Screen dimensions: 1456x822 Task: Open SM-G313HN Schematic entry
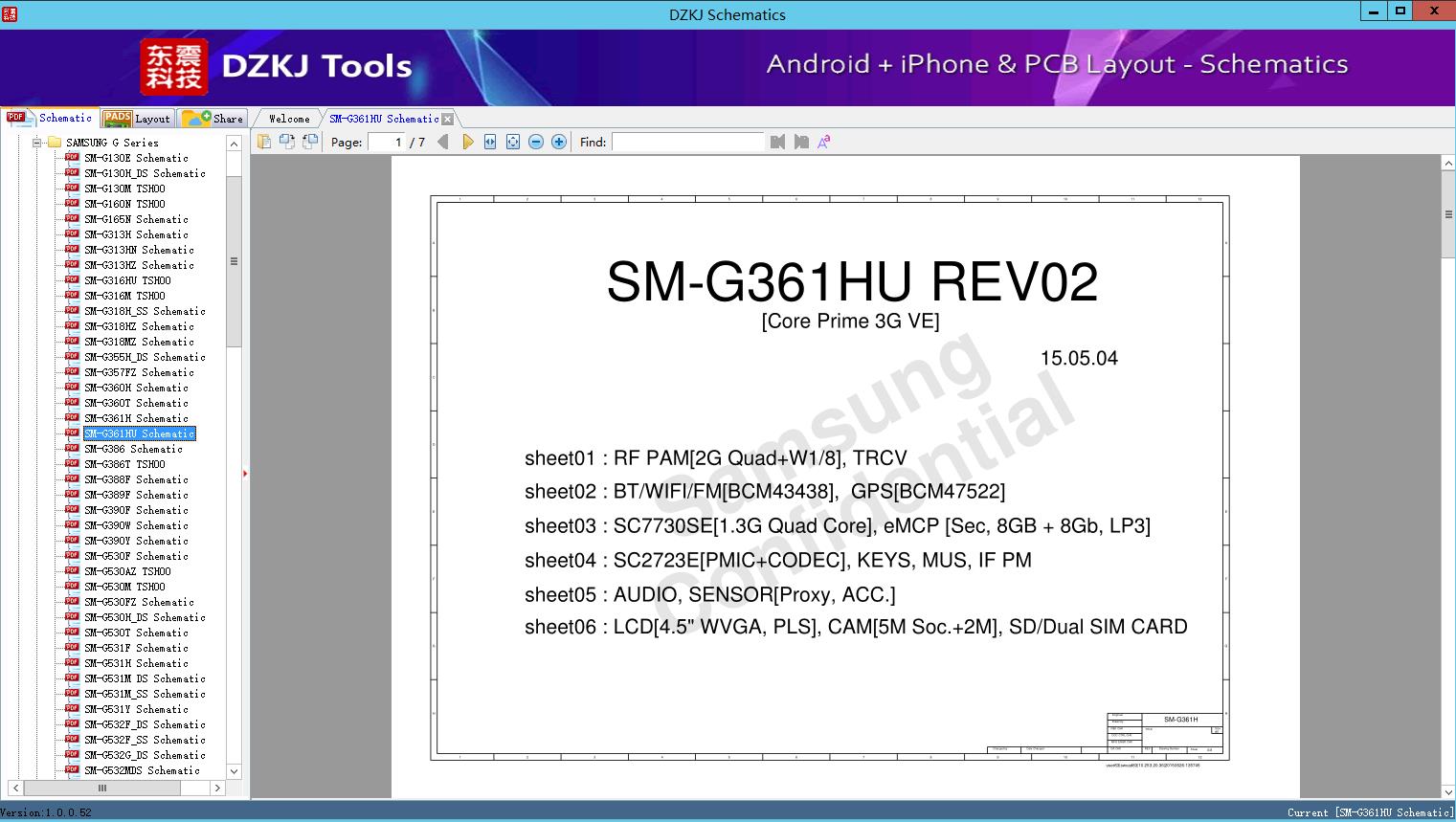coord(139,250)
